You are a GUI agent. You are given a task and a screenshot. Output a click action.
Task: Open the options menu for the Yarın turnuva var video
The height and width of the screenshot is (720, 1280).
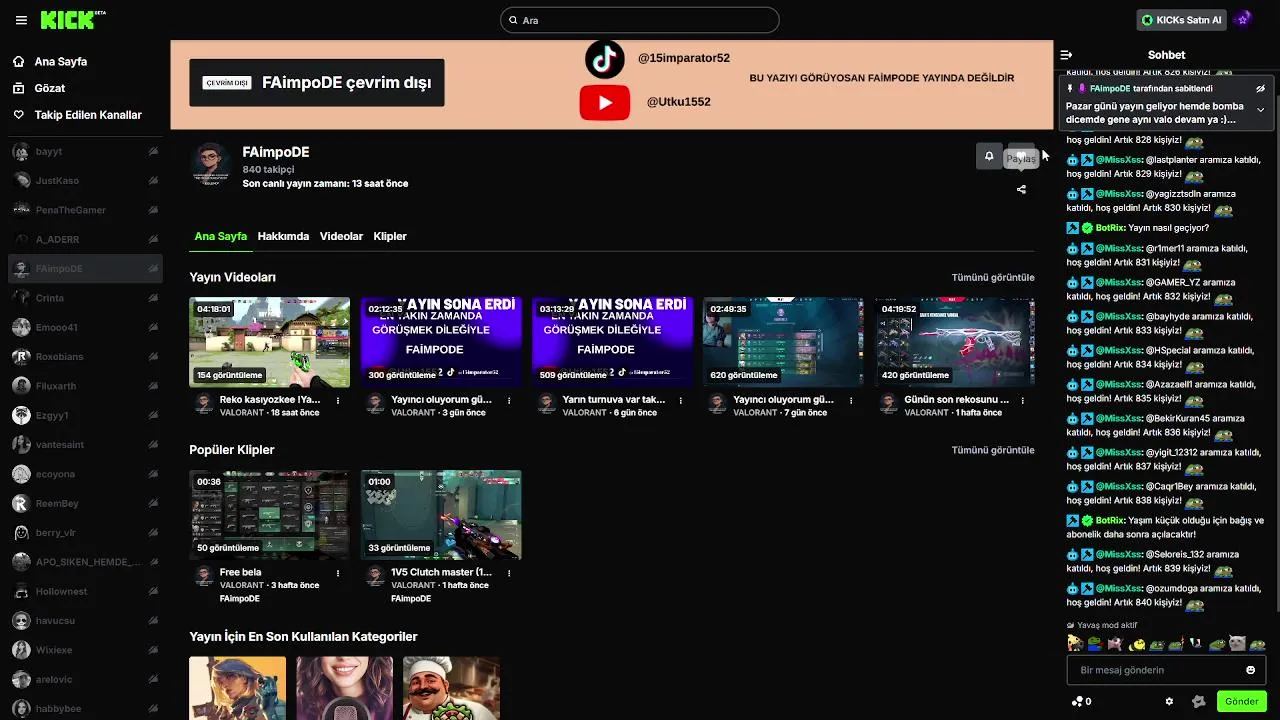click(681, 400)
